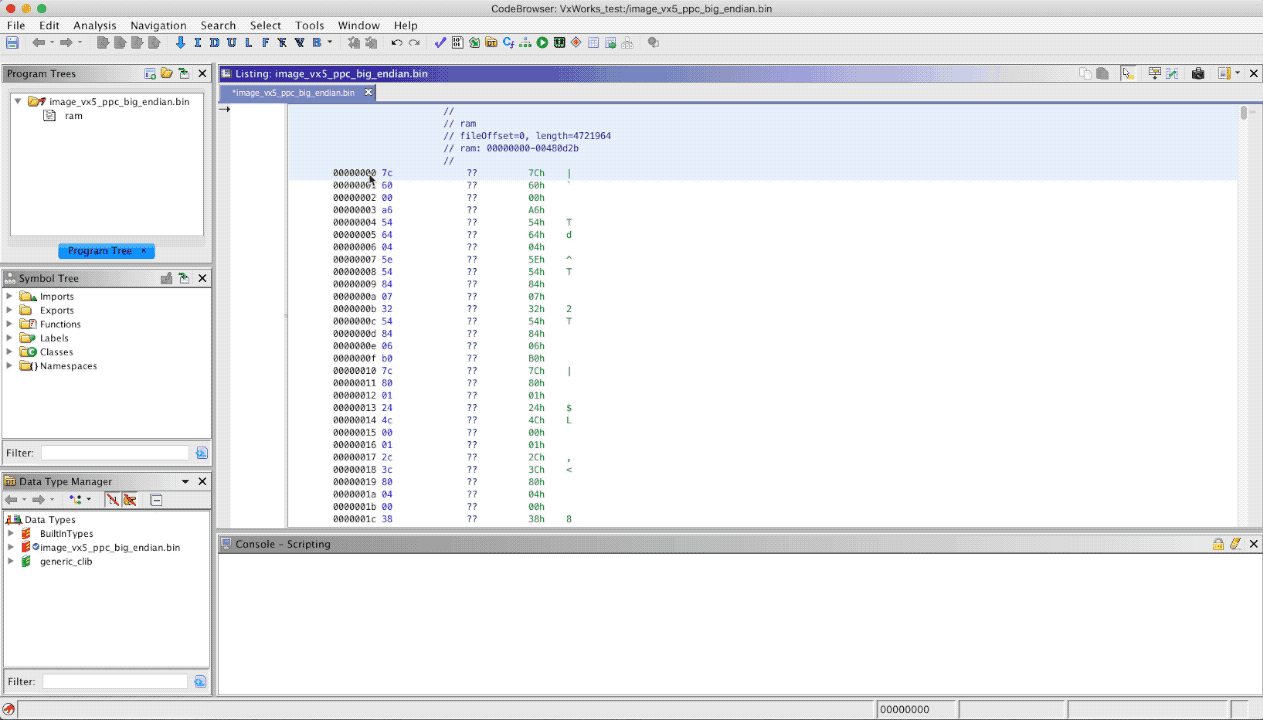
Task: Open the File menu
Action: [x=16, y=25]
